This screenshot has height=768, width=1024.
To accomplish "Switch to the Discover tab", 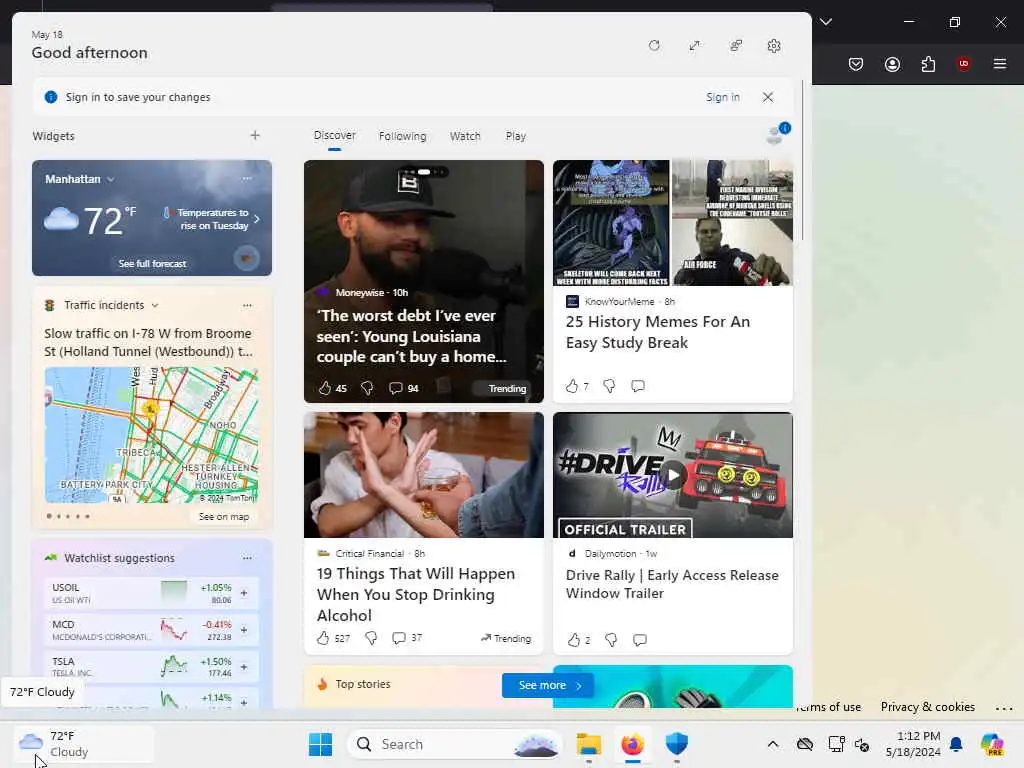I will [334, 135].
